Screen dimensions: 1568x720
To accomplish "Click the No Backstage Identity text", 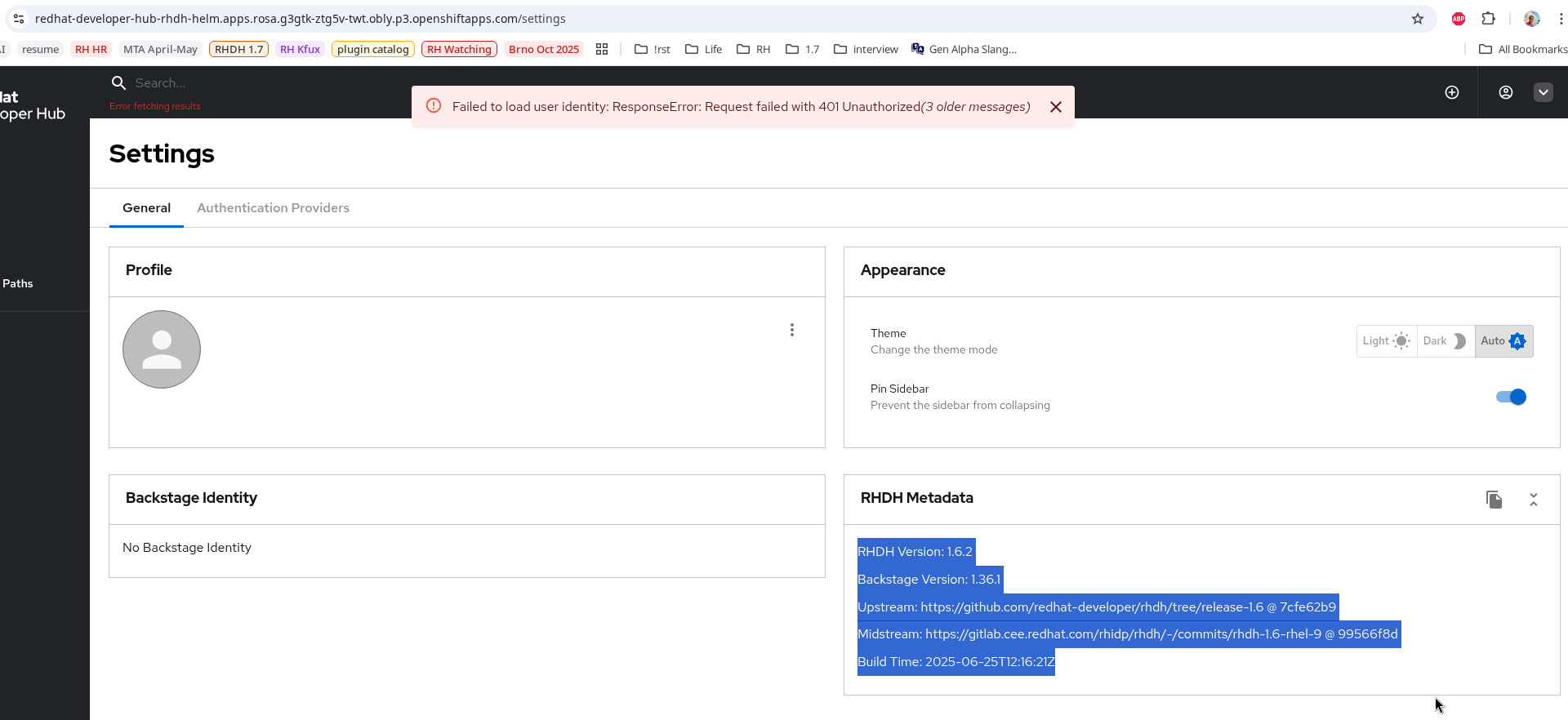I will pos(187,548).
